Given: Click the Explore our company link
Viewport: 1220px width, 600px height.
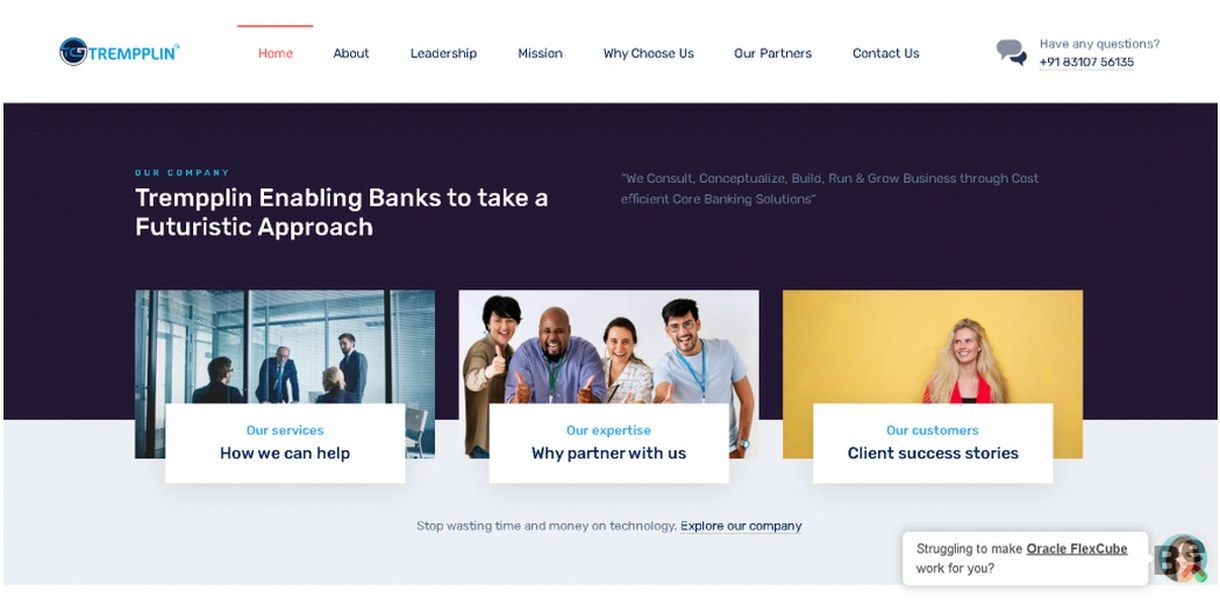Looking at the screenshot, I should 741,526.
